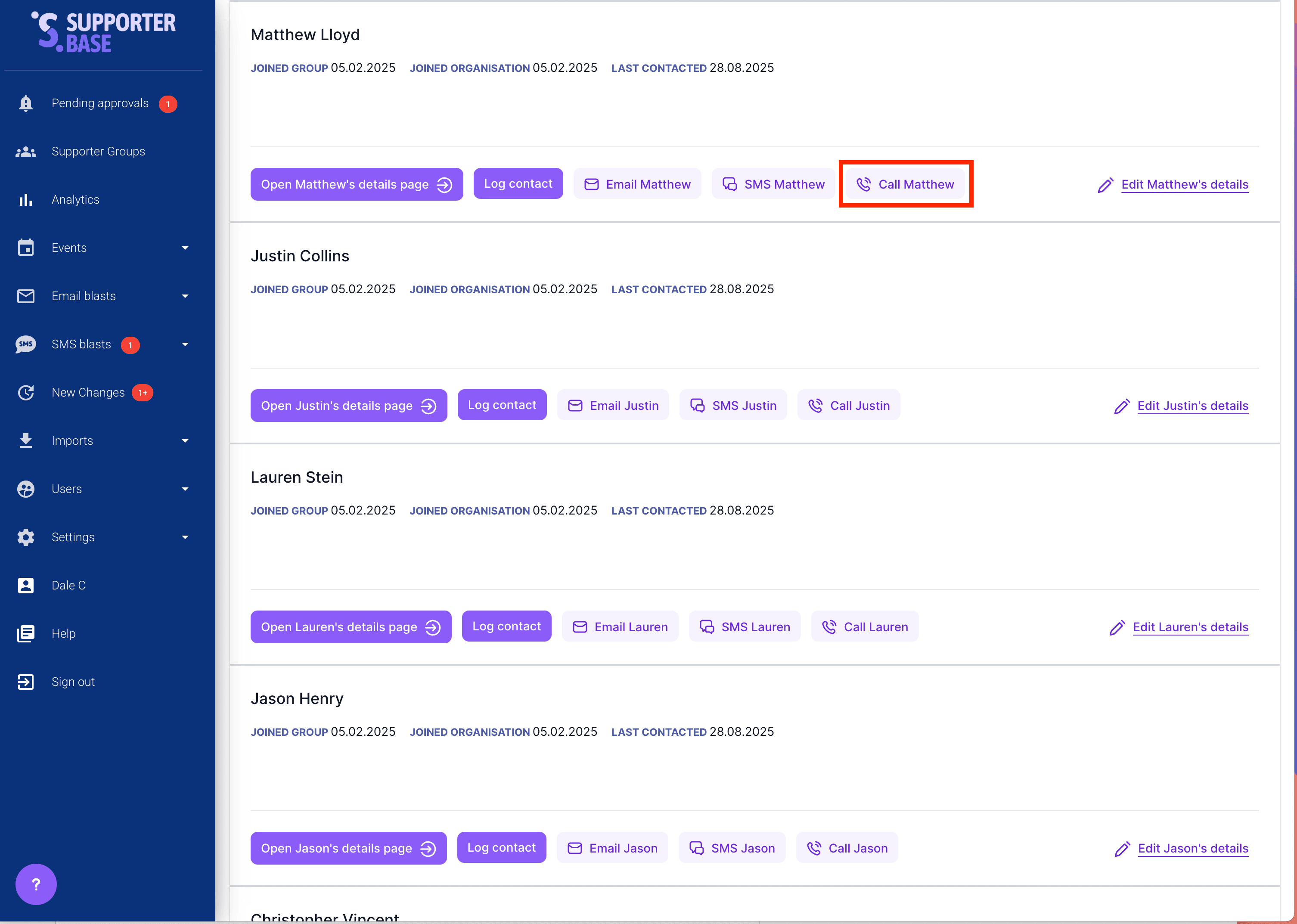Viewport: 1297px width, 924px height.
Task: Expand the Settings dropdown arrow
Action: [185, 537]
